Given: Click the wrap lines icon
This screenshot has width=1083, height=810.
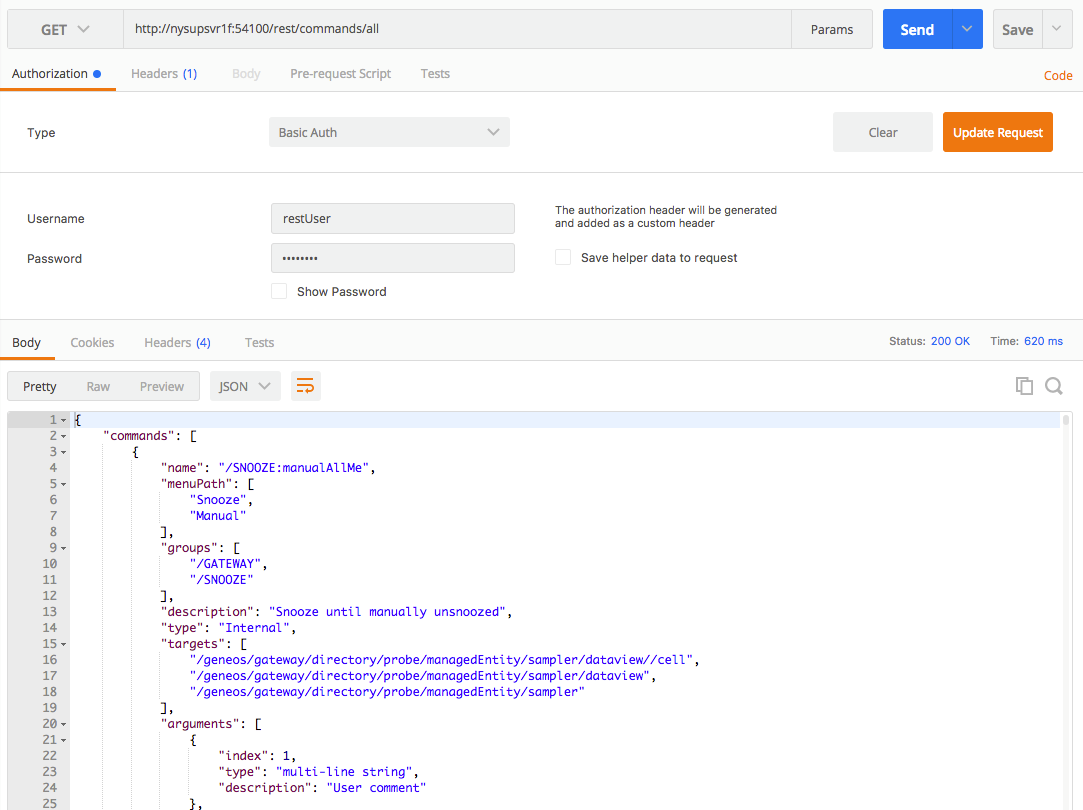Looking at the screenshot, I should coord(306,386).
